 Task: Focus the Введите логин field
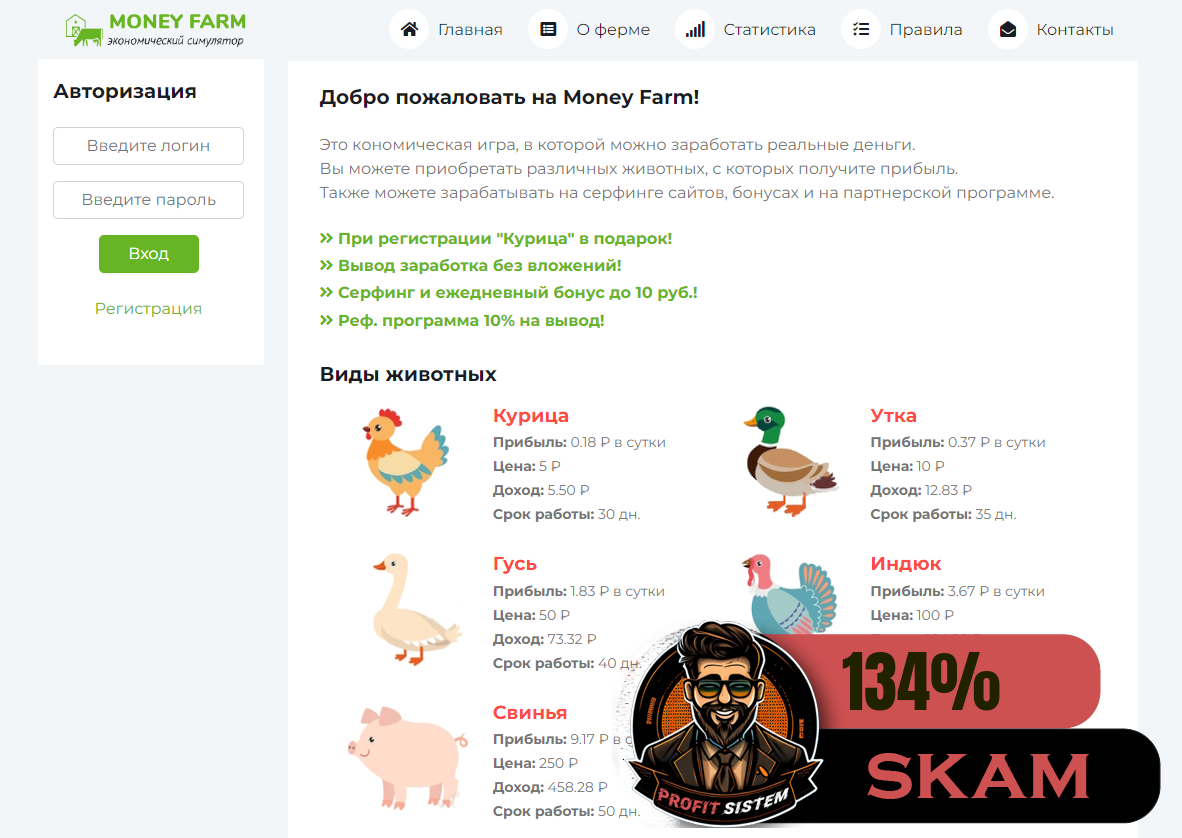[x=149, y=145]
